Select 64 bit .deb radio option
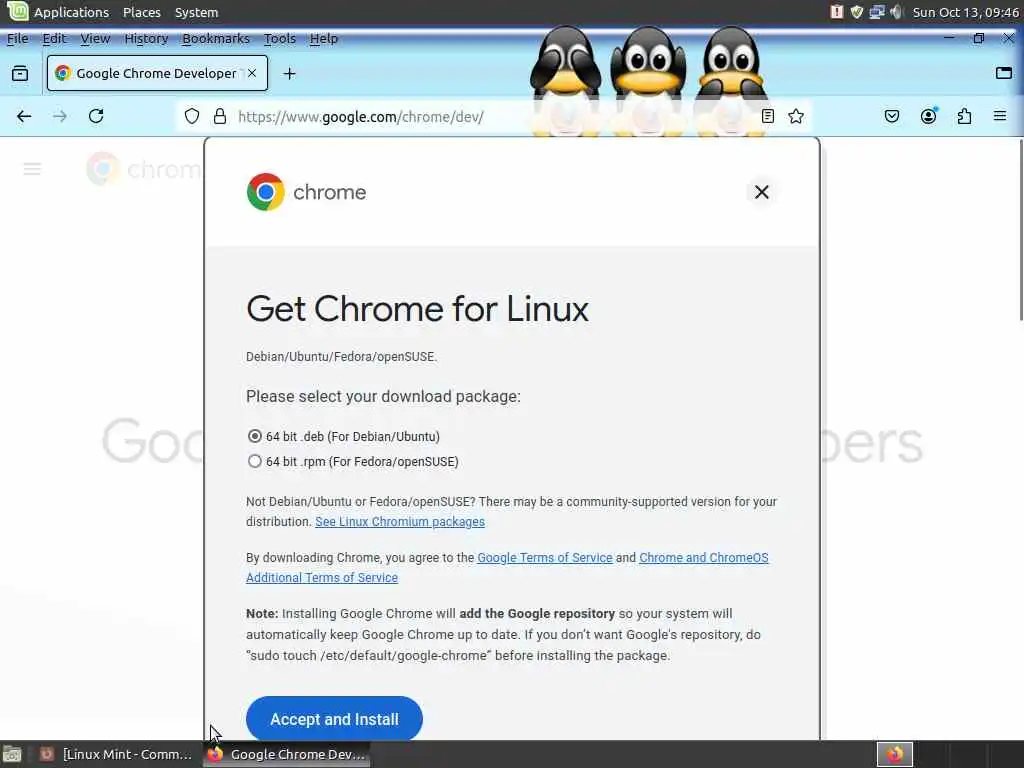The height and width of the screenshot is (768, 1024). tap(255, 436)
